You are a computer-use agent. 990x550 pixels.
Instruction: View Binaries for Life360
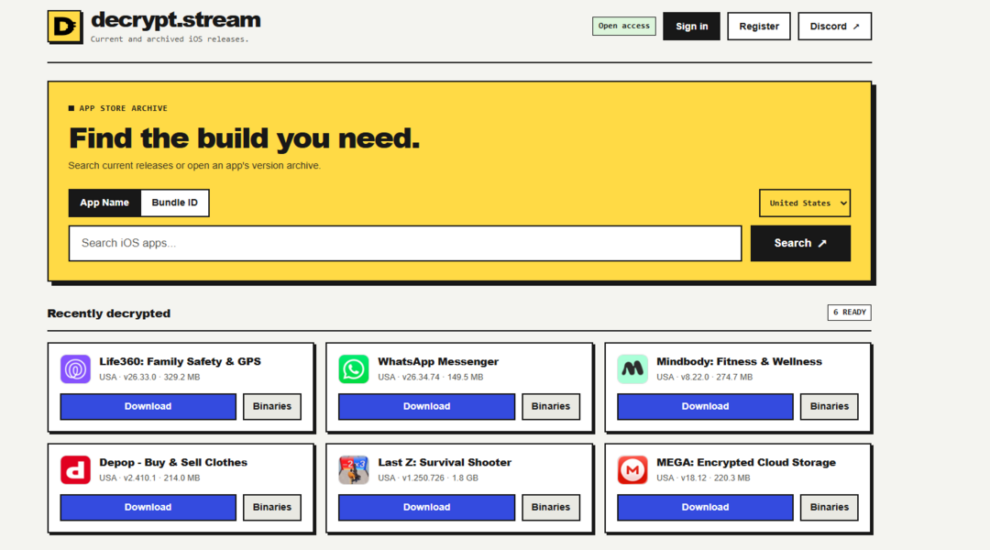(272, 407)
